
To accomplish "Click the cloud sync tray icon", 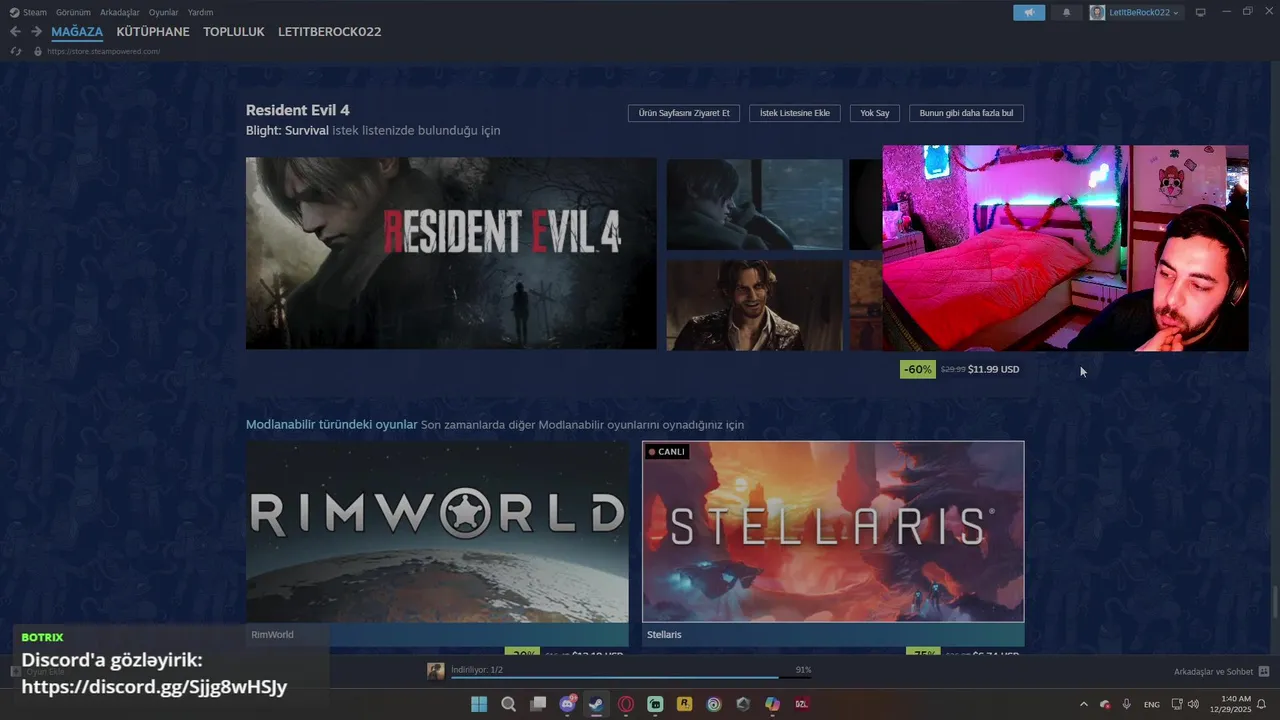I will coord(1105,704).
